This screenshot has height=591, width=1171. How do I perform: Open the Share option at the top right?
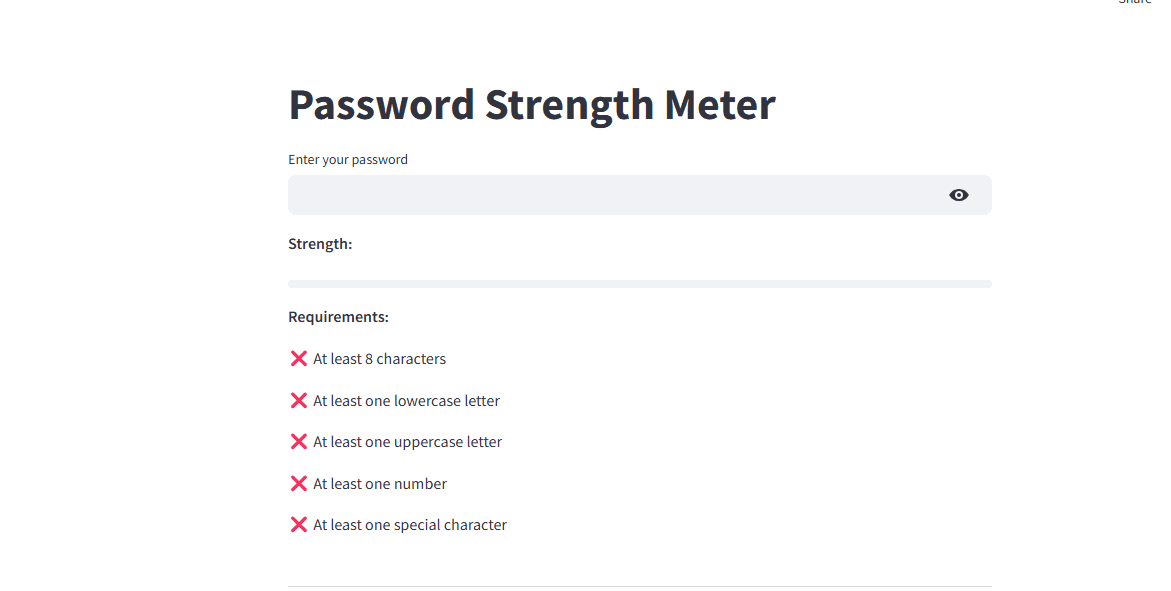click(1135, 4)
